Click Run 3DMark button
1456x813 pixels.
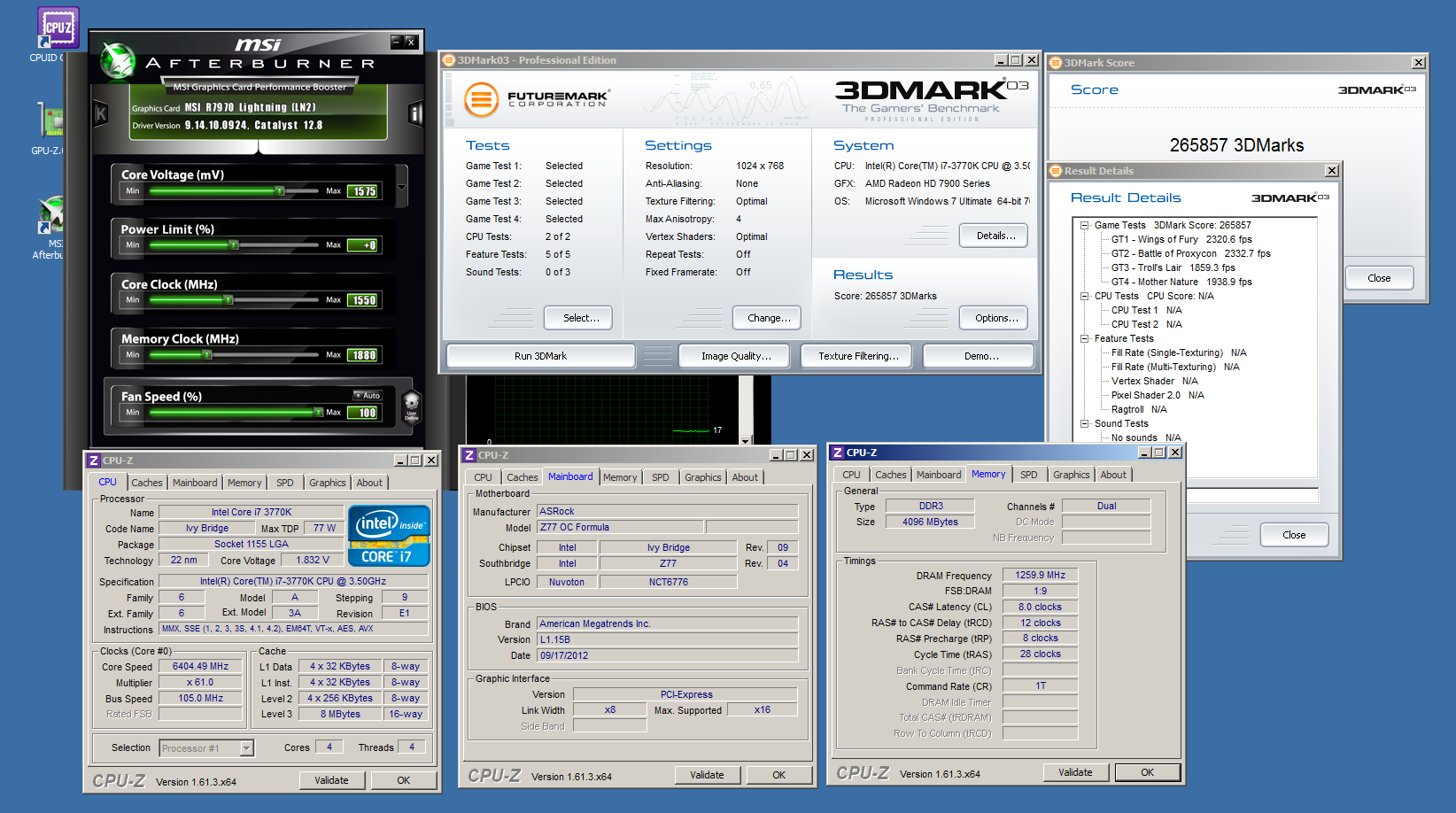(x=540, y=356)
